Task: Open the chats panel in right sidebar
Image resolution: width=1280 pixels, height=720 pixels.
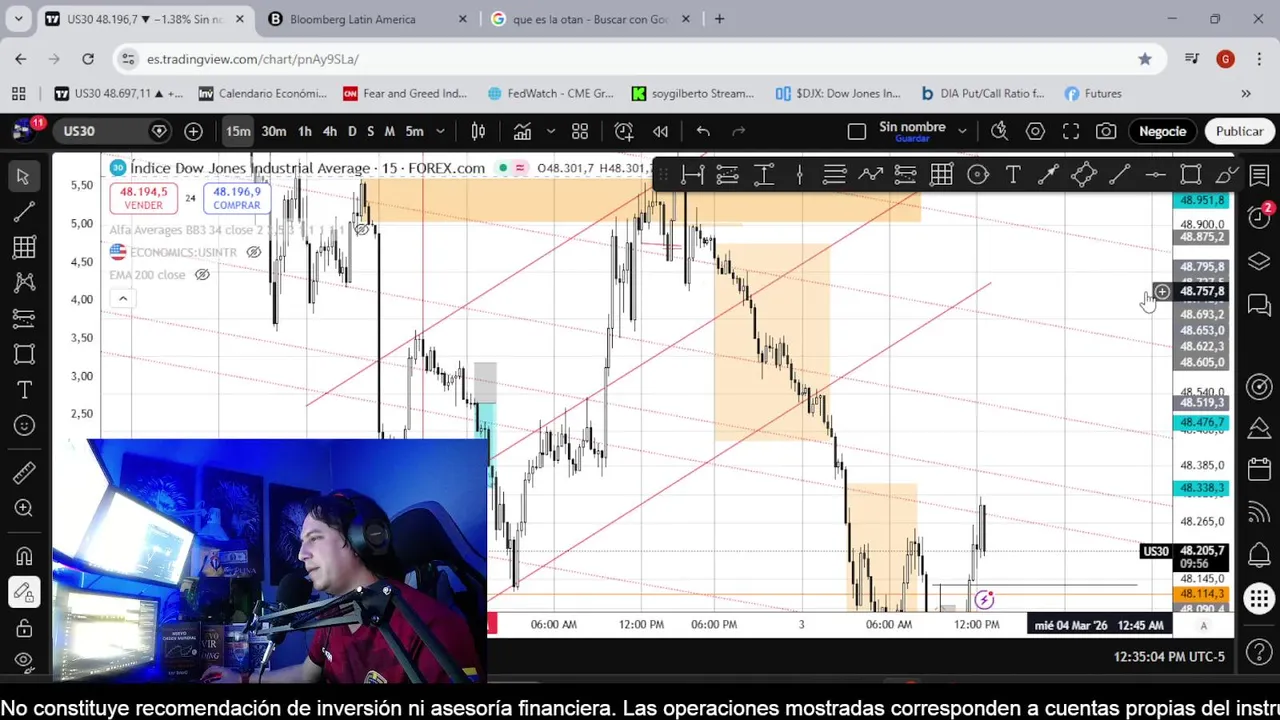Action: point(1259,304)
